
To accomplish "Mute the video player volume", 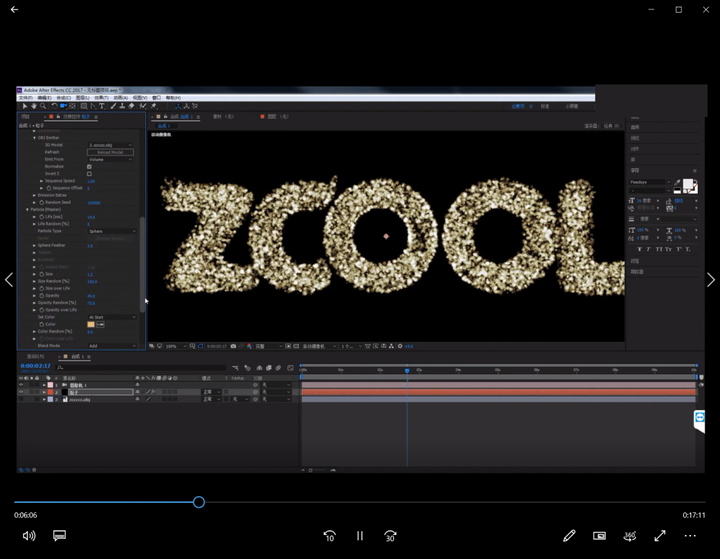I will tap(29, 536).
